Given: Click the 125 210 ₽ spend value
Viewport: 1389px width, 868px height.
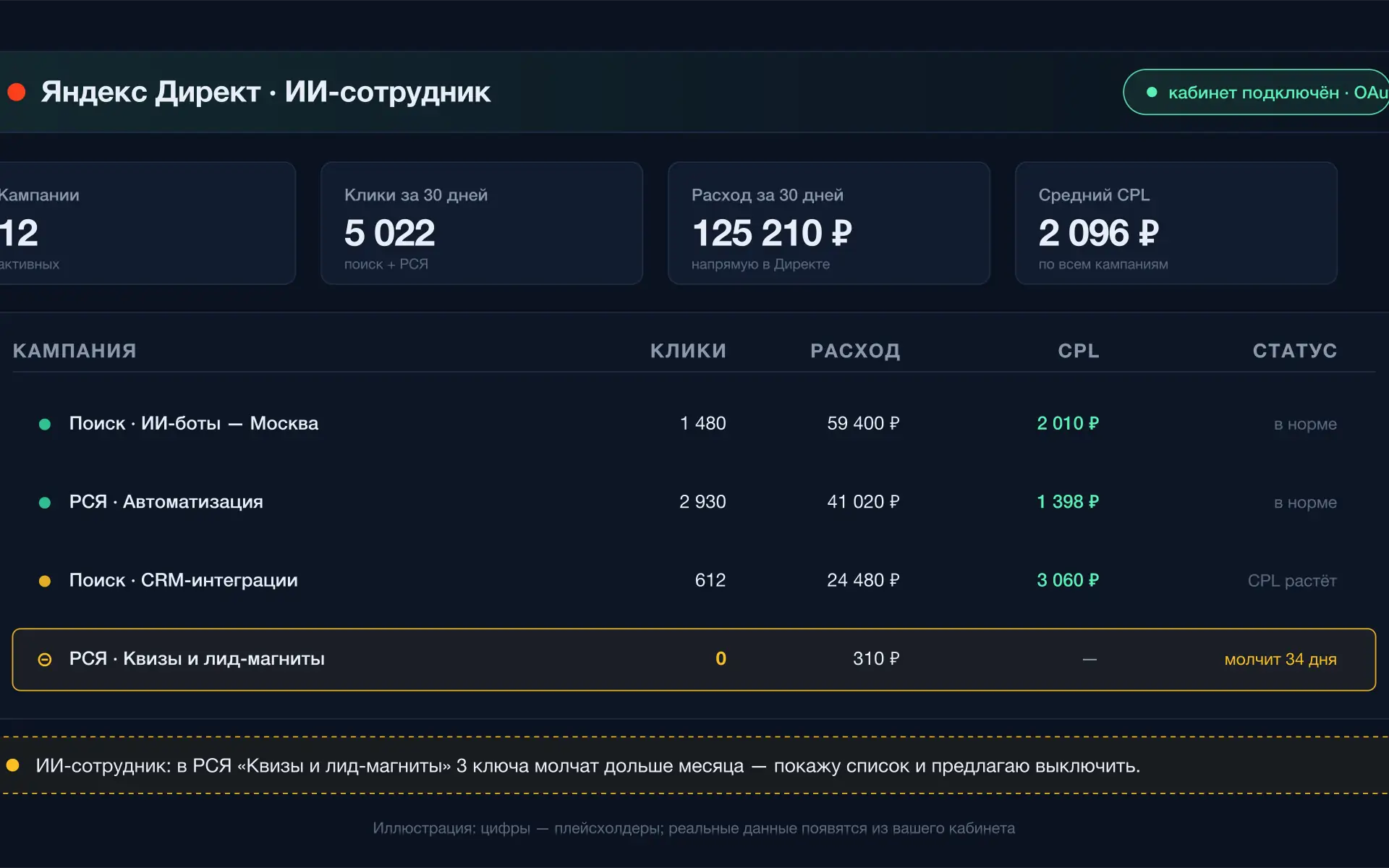Looking at the screenshot, I should (x=772, y=233).
